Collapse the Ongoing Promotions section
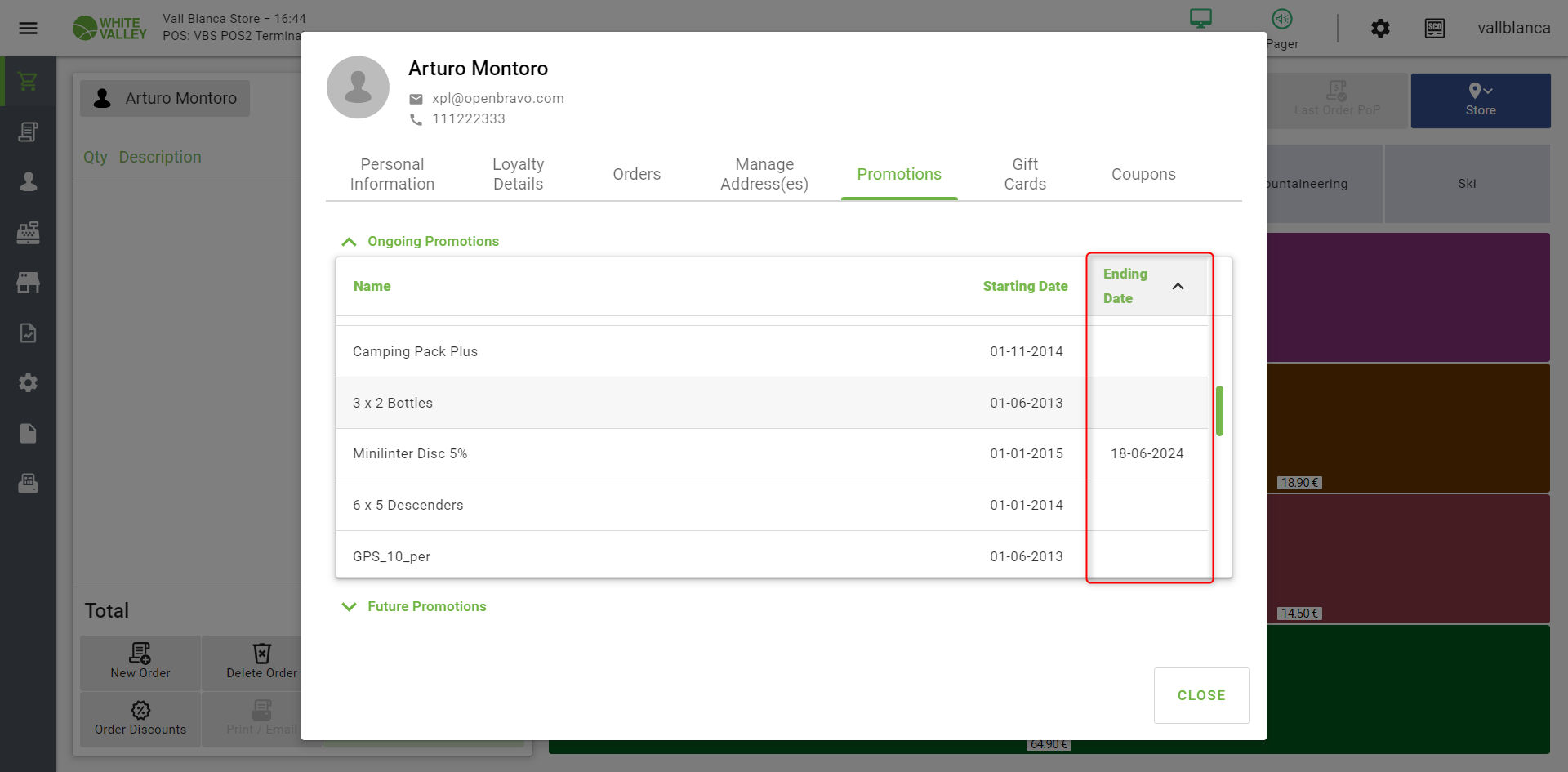Viewport: 1568px width, 772px height. [350, 242]
